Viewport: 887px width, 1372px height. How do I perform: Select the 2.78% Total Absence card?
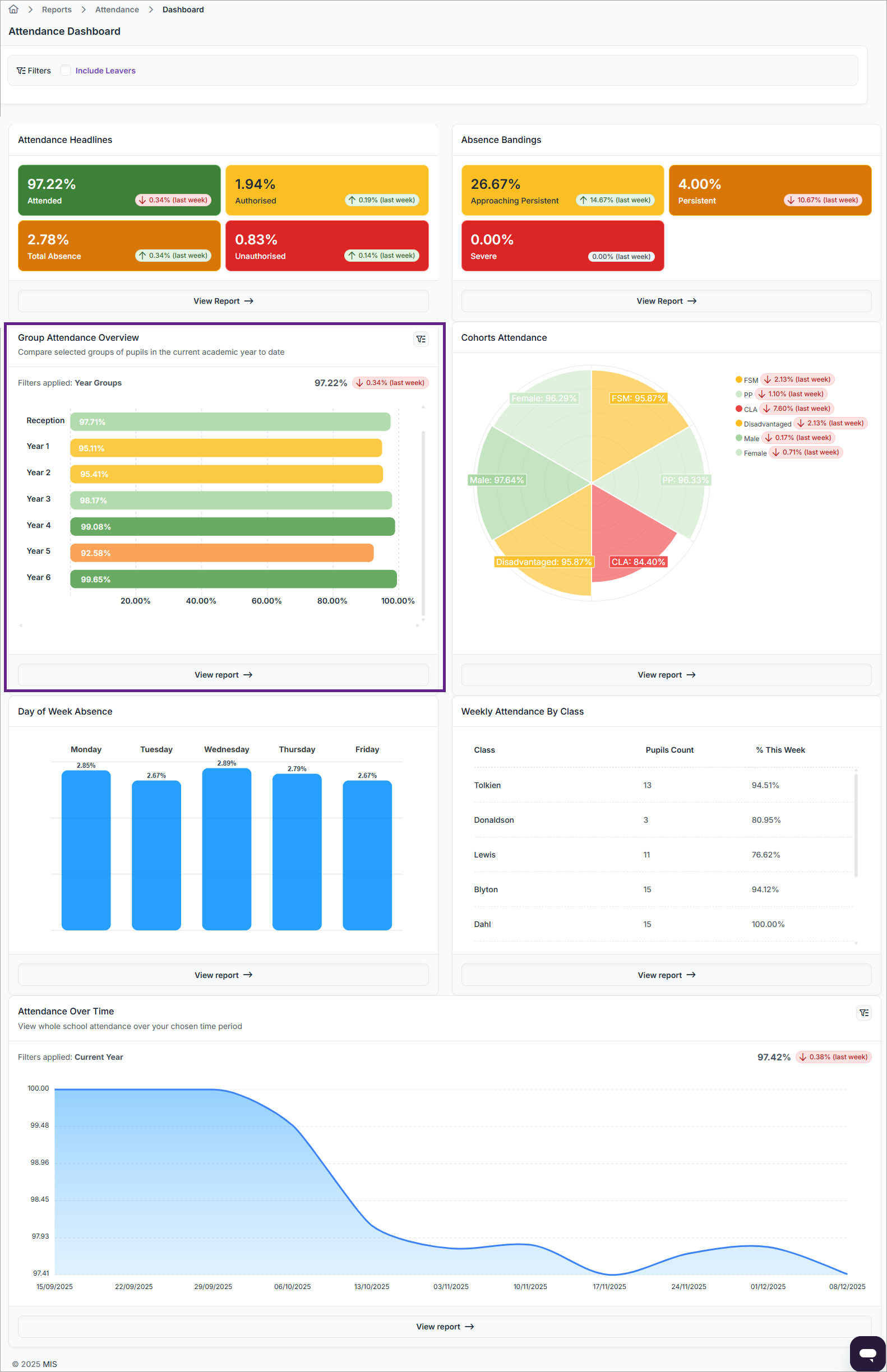pyautogui.click(x=119, y=246)
